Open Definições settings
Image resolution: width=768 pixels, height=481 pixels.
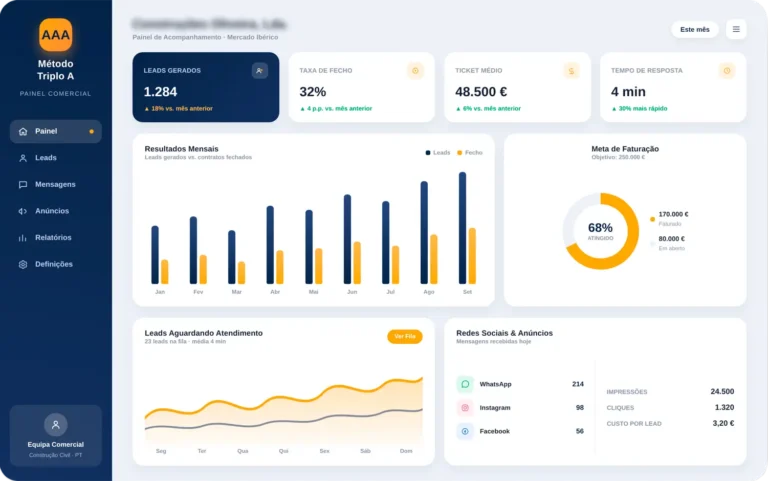pyautogui.click(x=55, y=264)
